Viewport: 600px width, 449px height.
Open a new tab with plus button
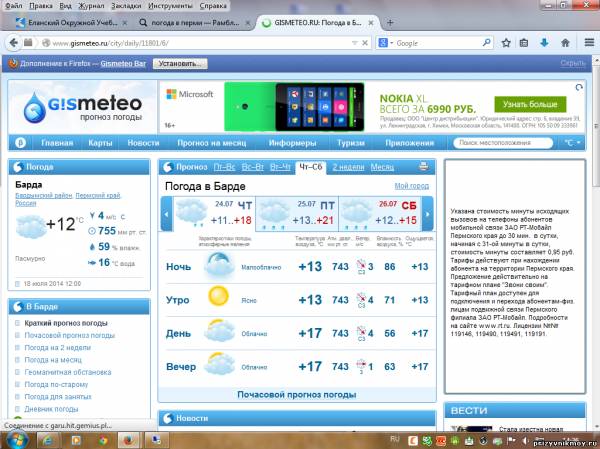390,23
